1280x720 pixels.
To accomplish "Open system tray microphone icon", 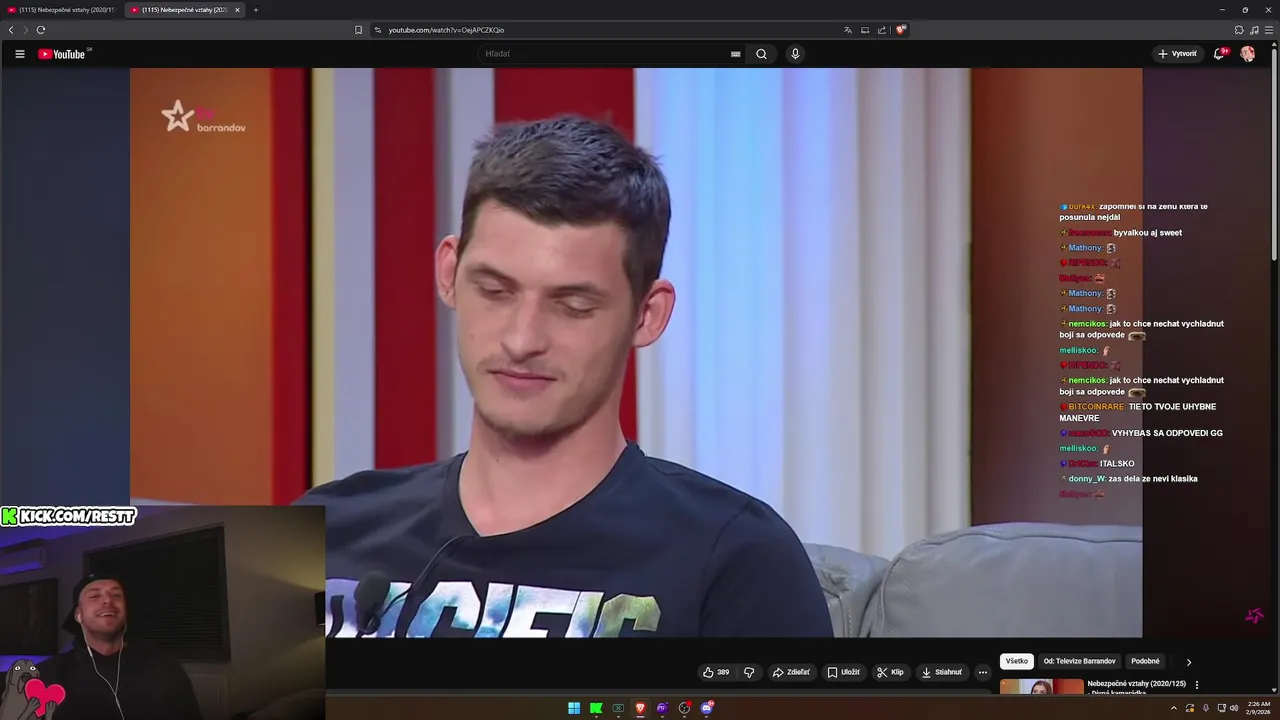I will click(1205, 708).
